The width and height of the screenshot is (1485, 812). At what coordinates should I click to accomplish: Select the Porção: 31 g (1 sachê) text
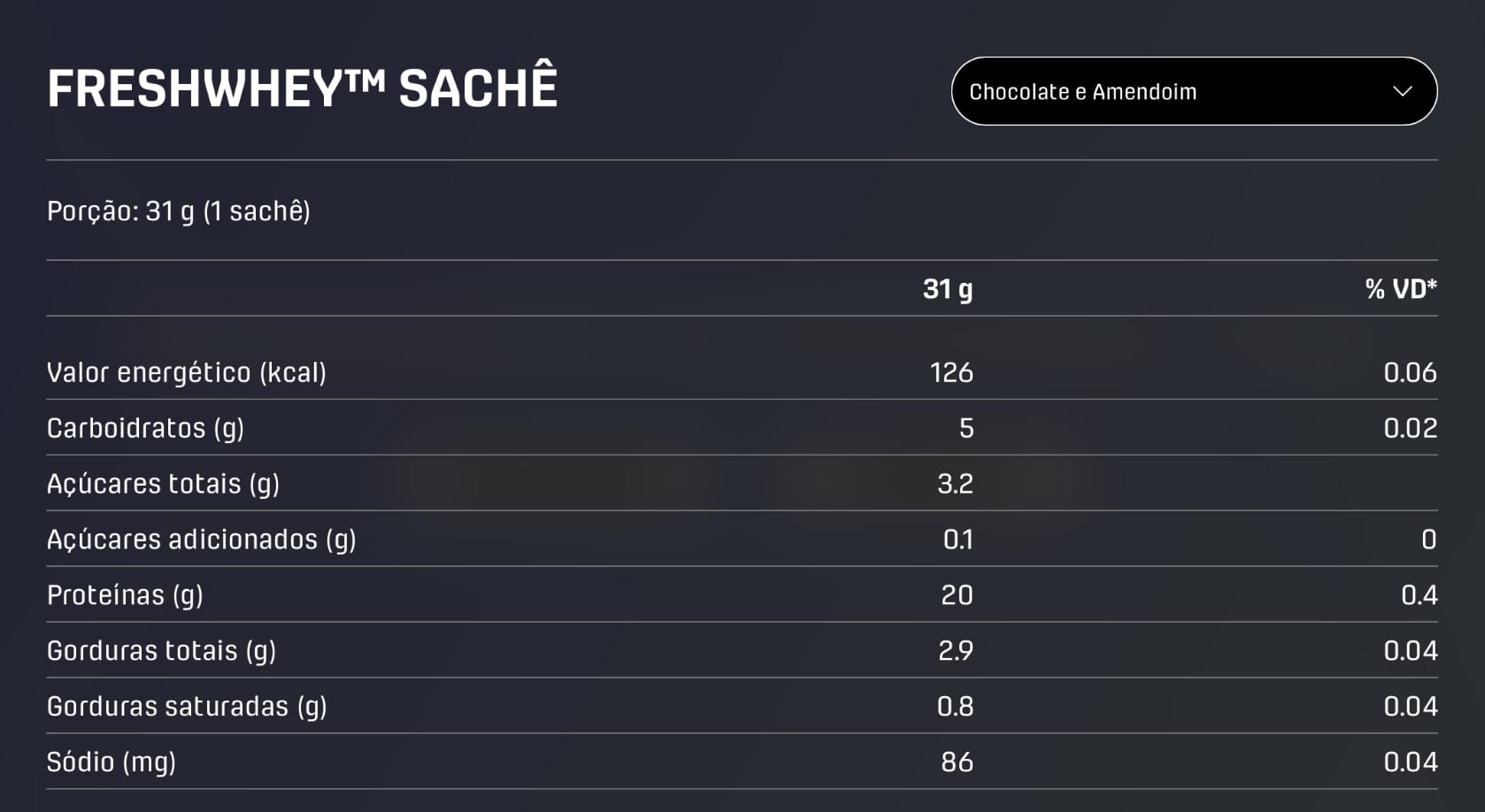point(178,211)
